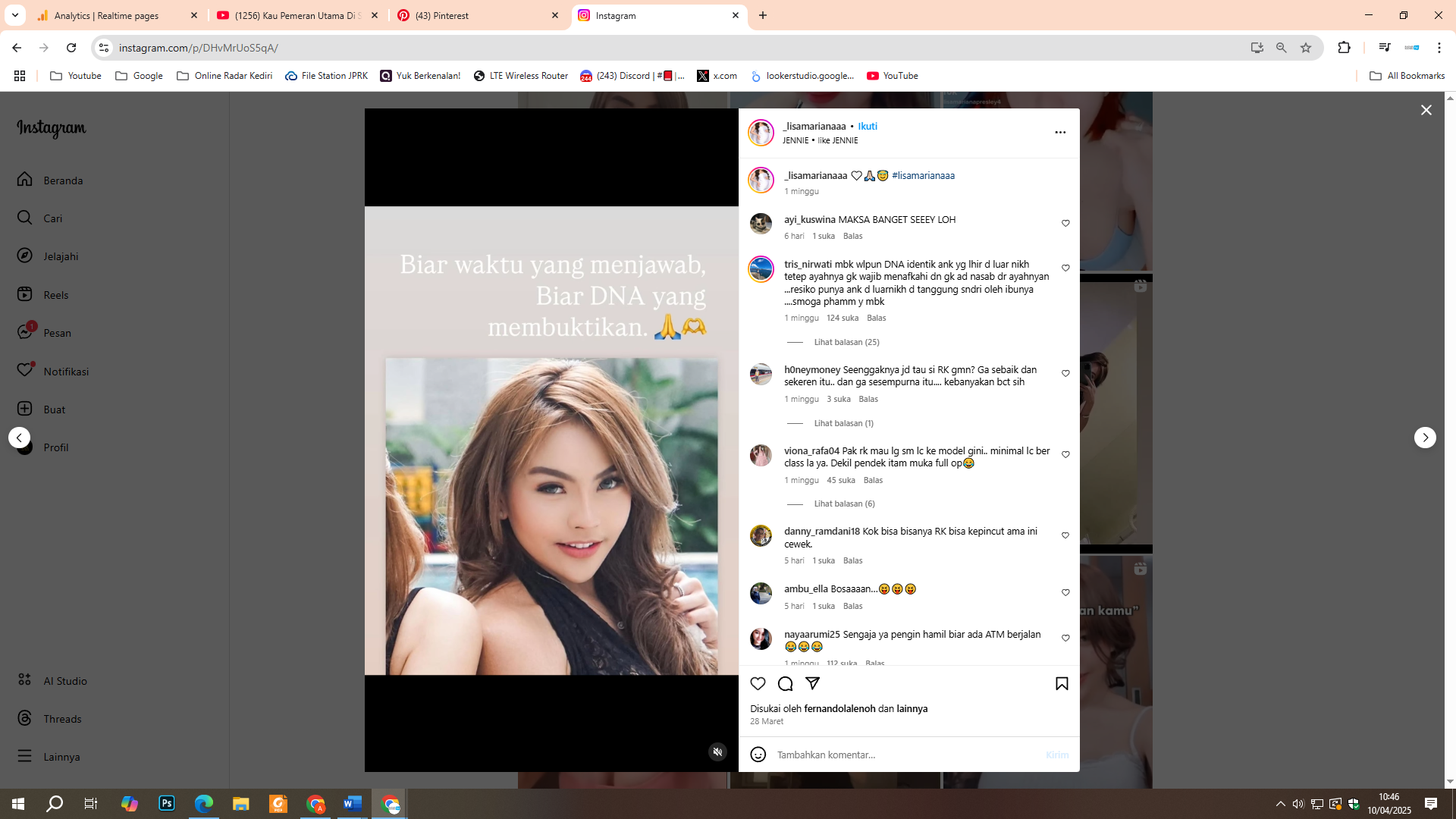Open Online Radar Kediri bookmark folder
The image size is (1456, 819).
tap(224, 76)
